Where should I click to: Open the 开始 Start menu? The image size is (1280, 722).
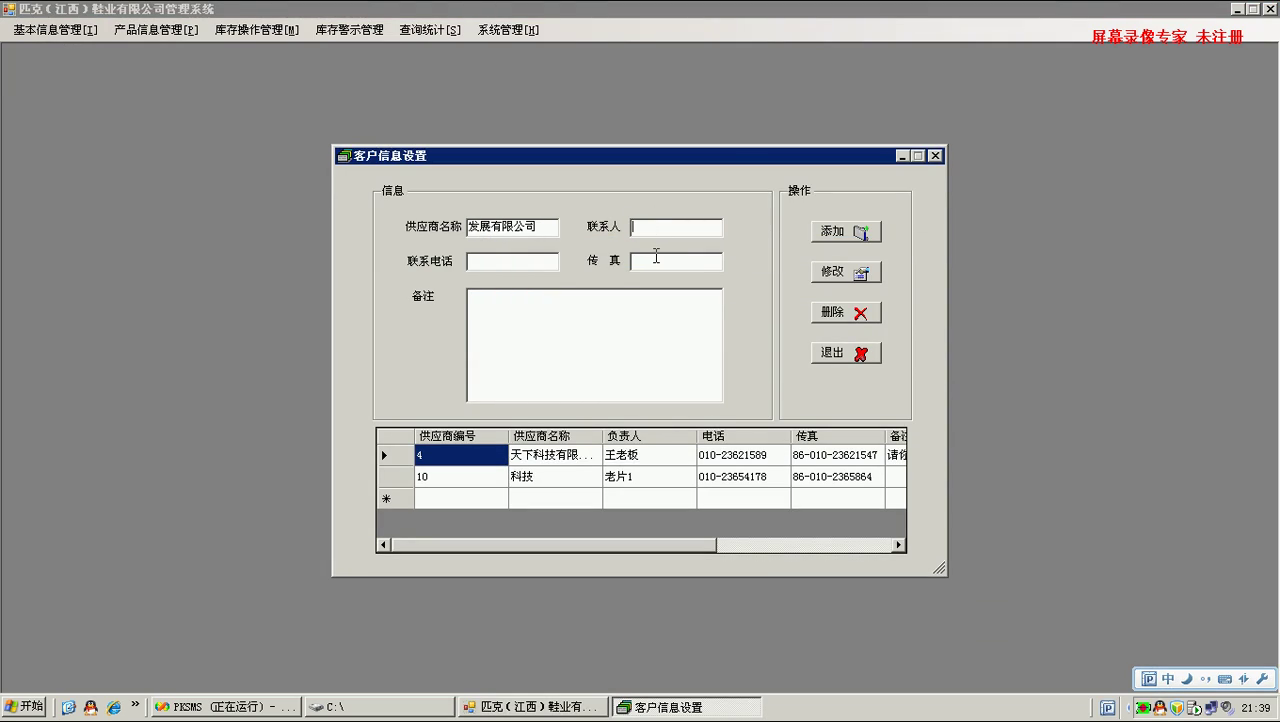24,706
